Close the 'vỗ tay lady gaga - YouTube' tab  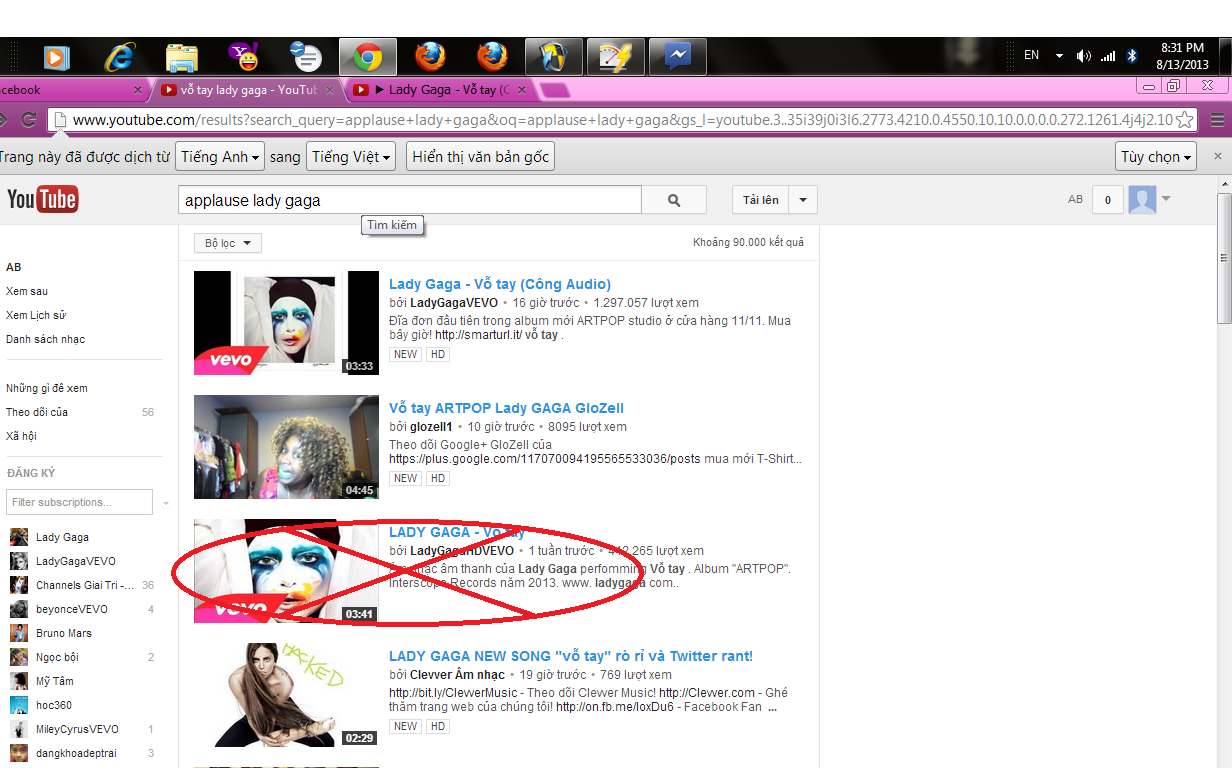point(330,90)
